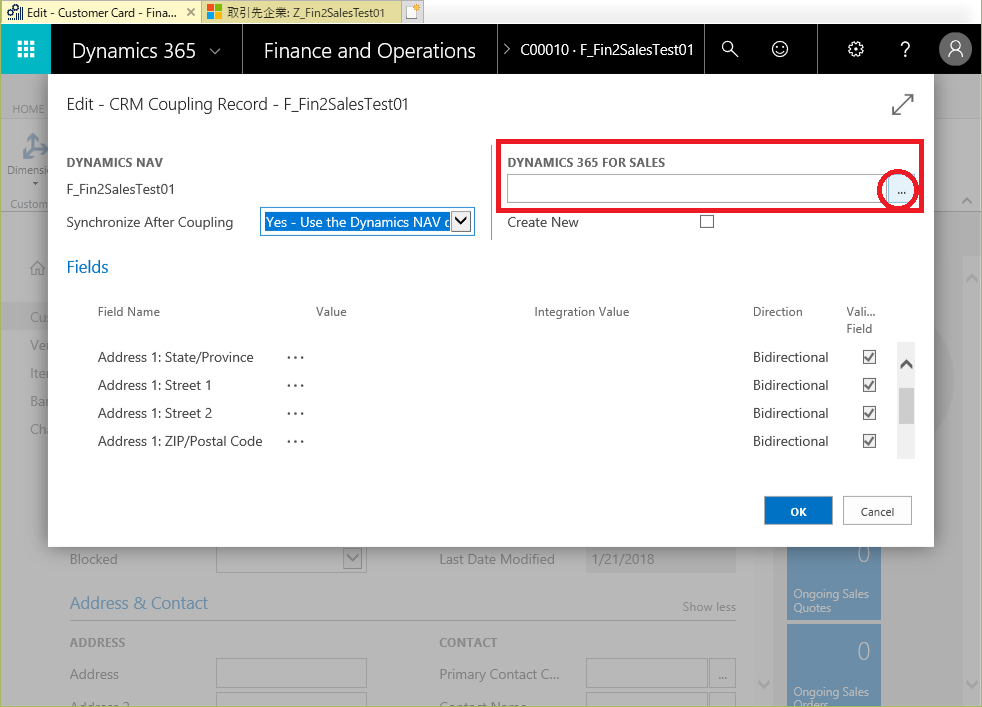Click the new tab button in browser
This screenshot has height=707, width=982.
412,12
